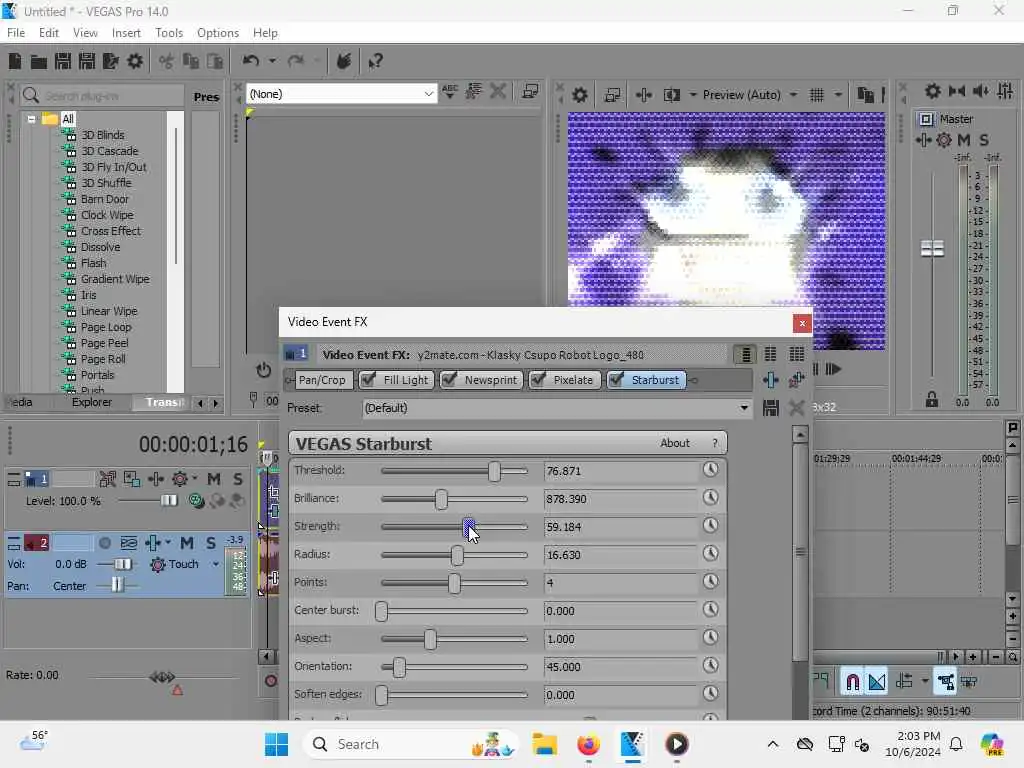Open the Preset (Default) dropdown
Screen dimensions: 1024x768
pos(556,408)
